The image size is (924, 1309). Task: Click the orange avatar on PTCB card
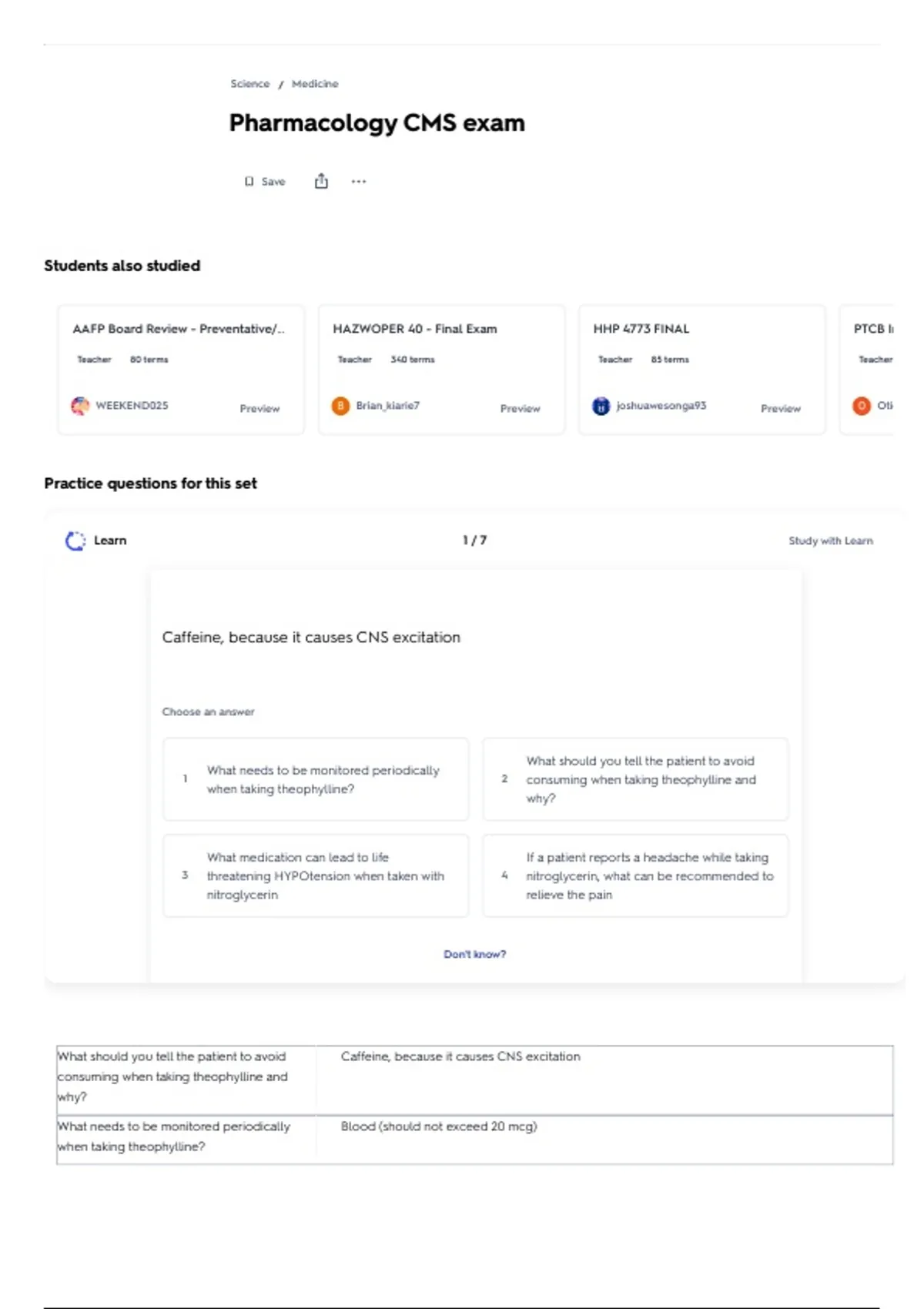(x=862, y=406)
